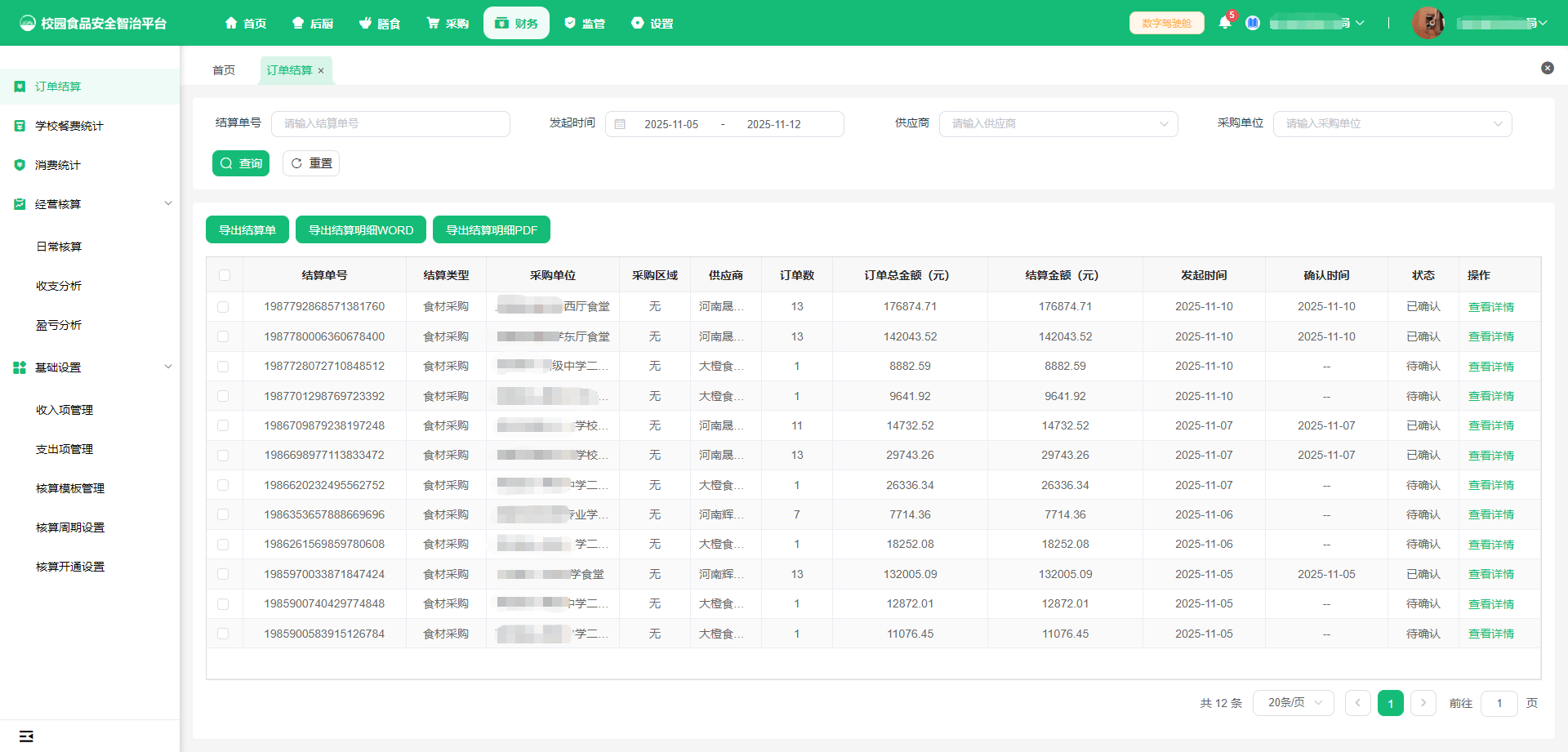Close the 订单结算 tab via its X
Screen dimensions: 1568x752
(321, 71)
